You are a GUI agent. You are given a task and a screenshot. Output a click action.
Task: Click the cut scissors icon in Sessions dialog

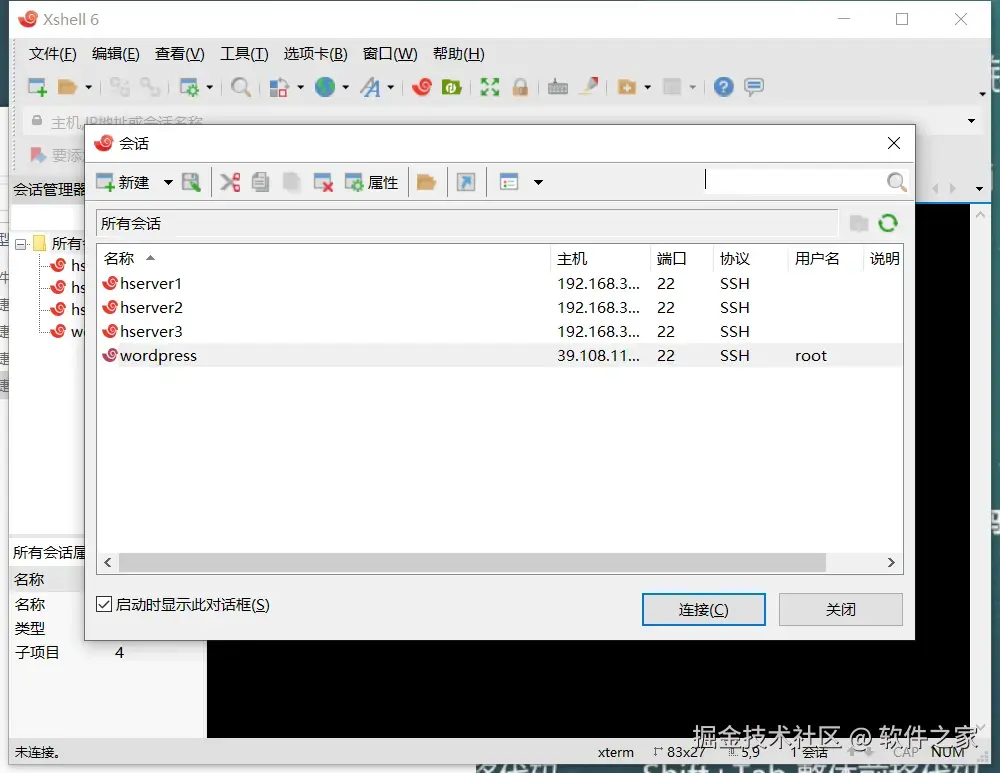tap(230, 182)
